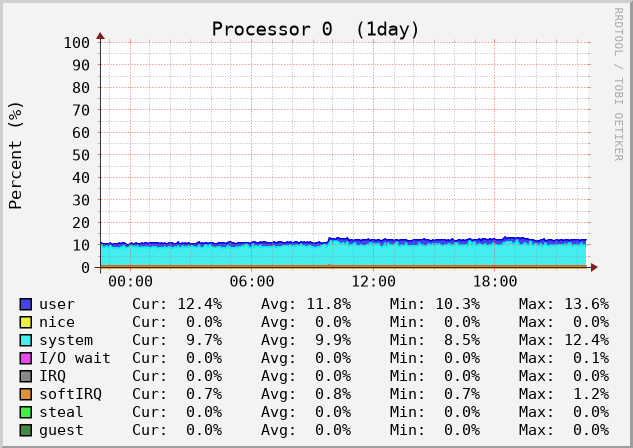
Task: Click the blue user legend swatch
Action: tap(26, 304)
